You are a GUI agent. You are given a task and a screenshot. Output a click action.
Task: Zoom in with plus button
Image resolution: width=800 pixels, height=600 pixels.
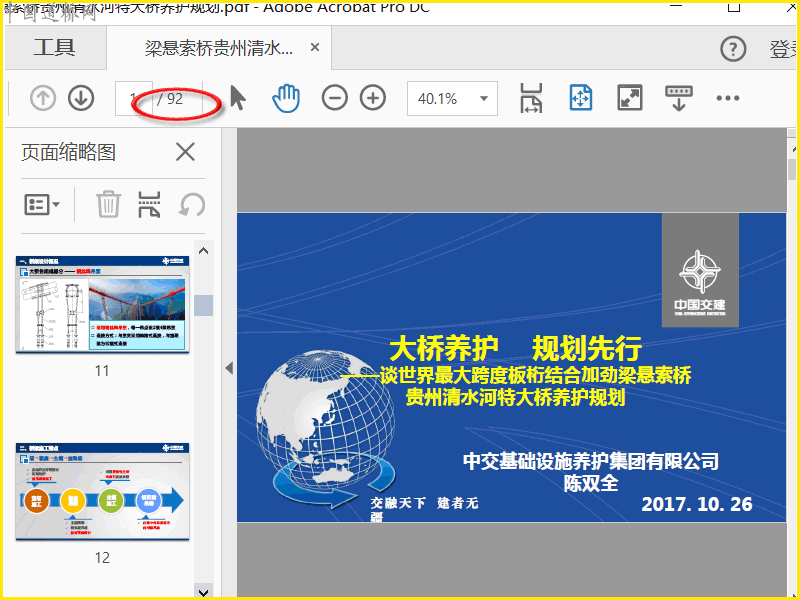coord(373,98)
